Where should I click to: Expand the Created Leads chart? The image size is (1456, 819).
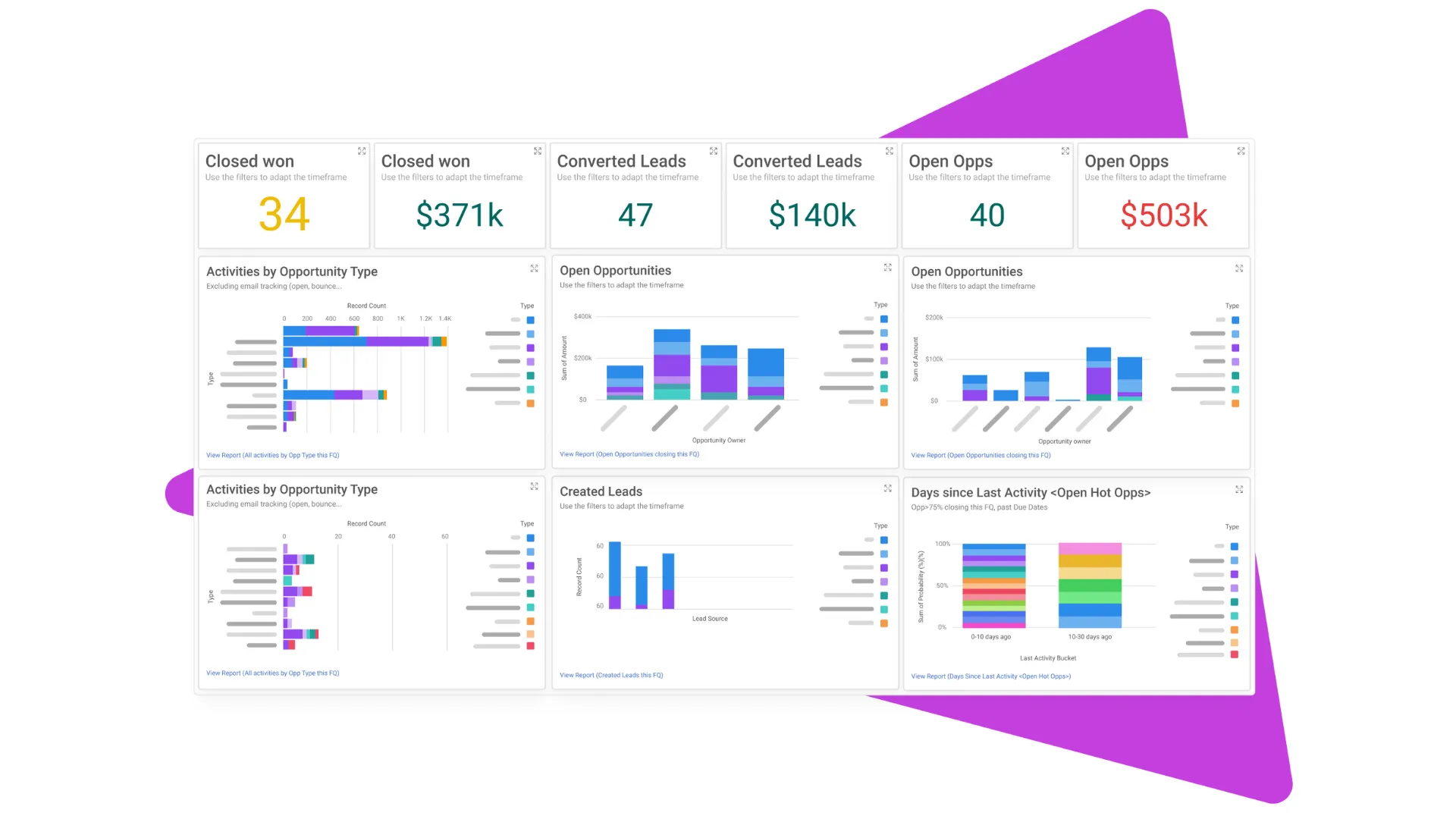coord(888,488)
